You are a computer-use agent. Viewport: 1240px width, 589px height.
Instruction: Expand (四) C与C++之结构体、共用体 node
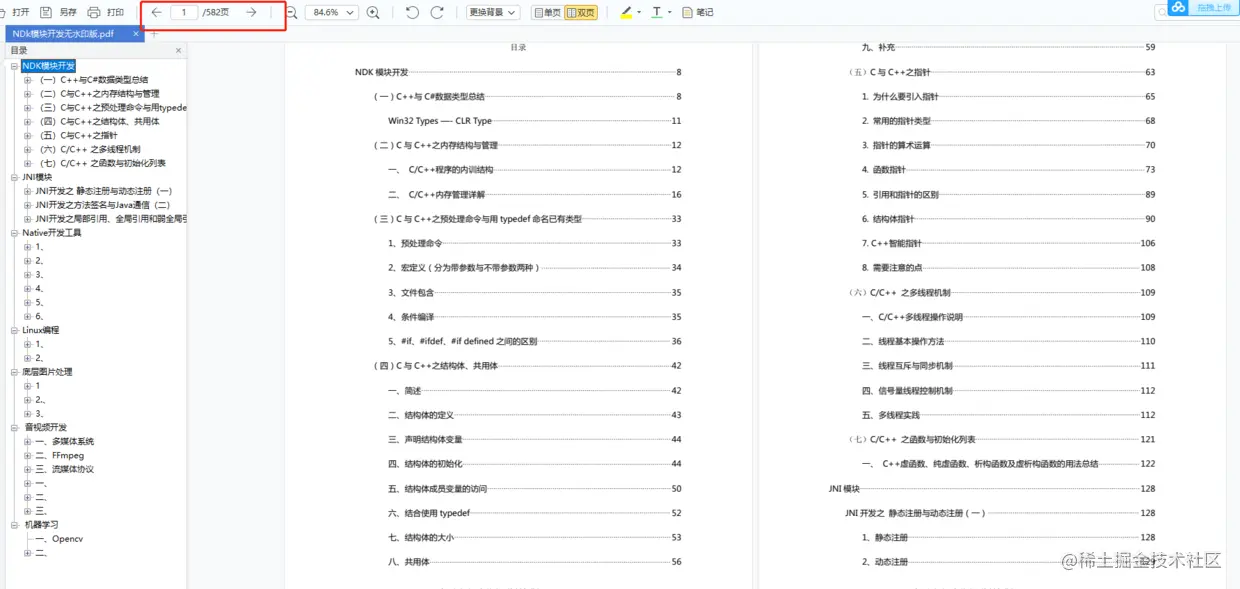[28, 121]
